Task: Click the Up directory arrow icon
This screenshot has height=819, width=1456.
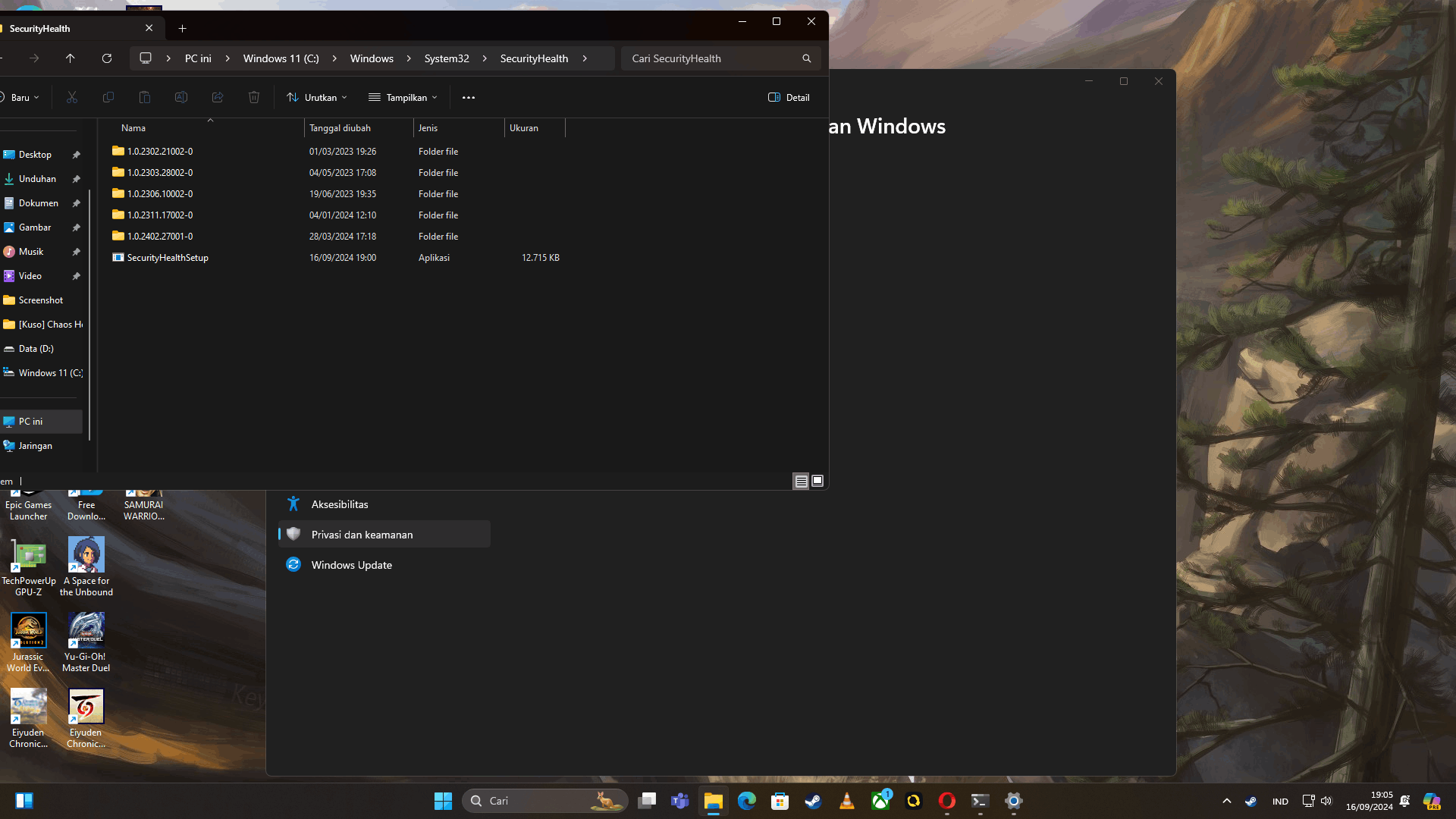Action: 71,58
